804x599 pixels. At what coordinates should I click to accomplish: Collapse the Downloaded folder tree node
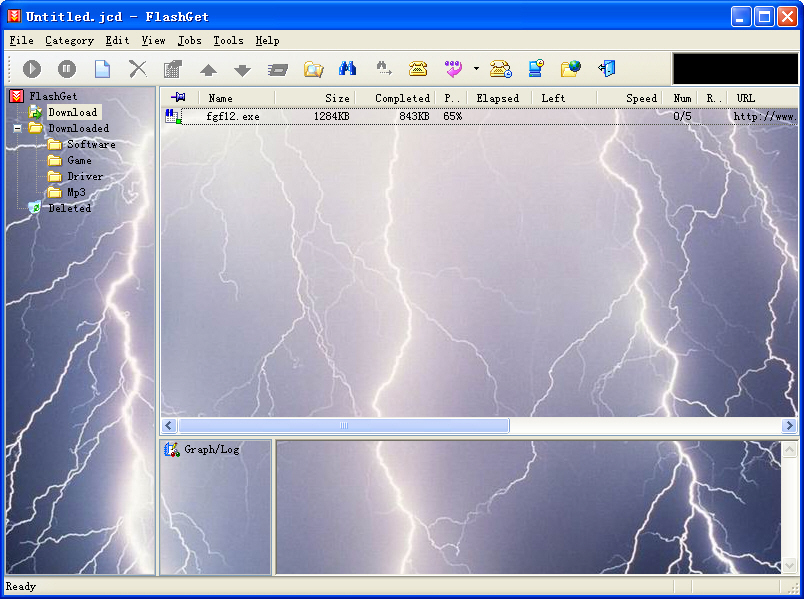click(17, 128)
